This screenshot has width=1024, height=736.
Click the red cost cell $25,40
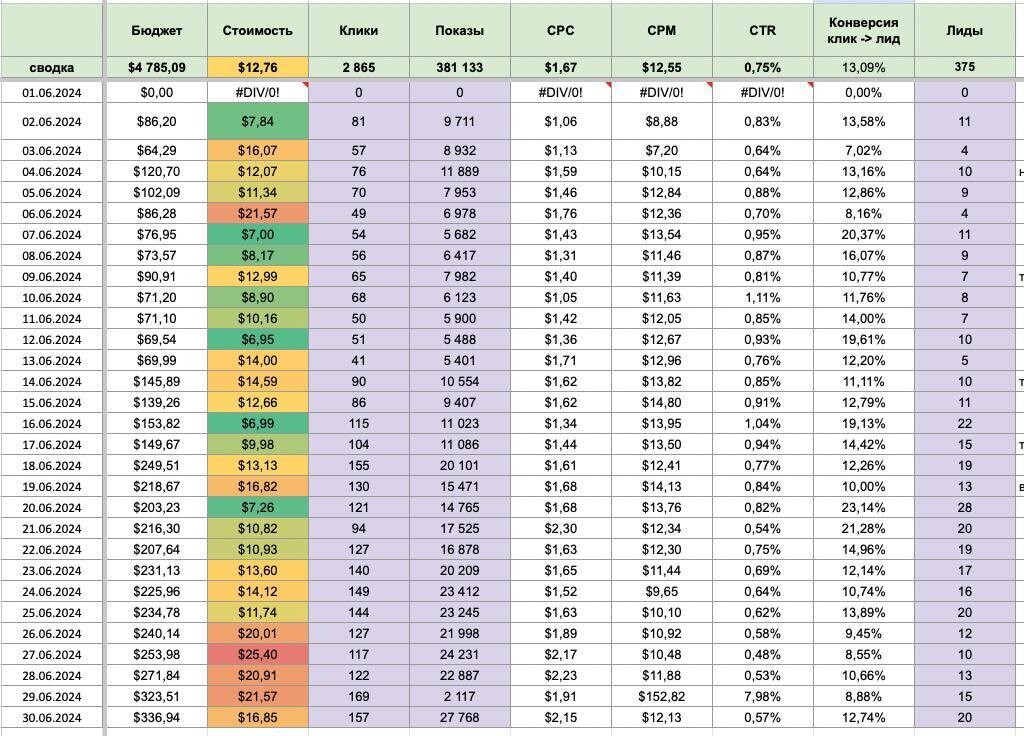click(x=257, y=654)
